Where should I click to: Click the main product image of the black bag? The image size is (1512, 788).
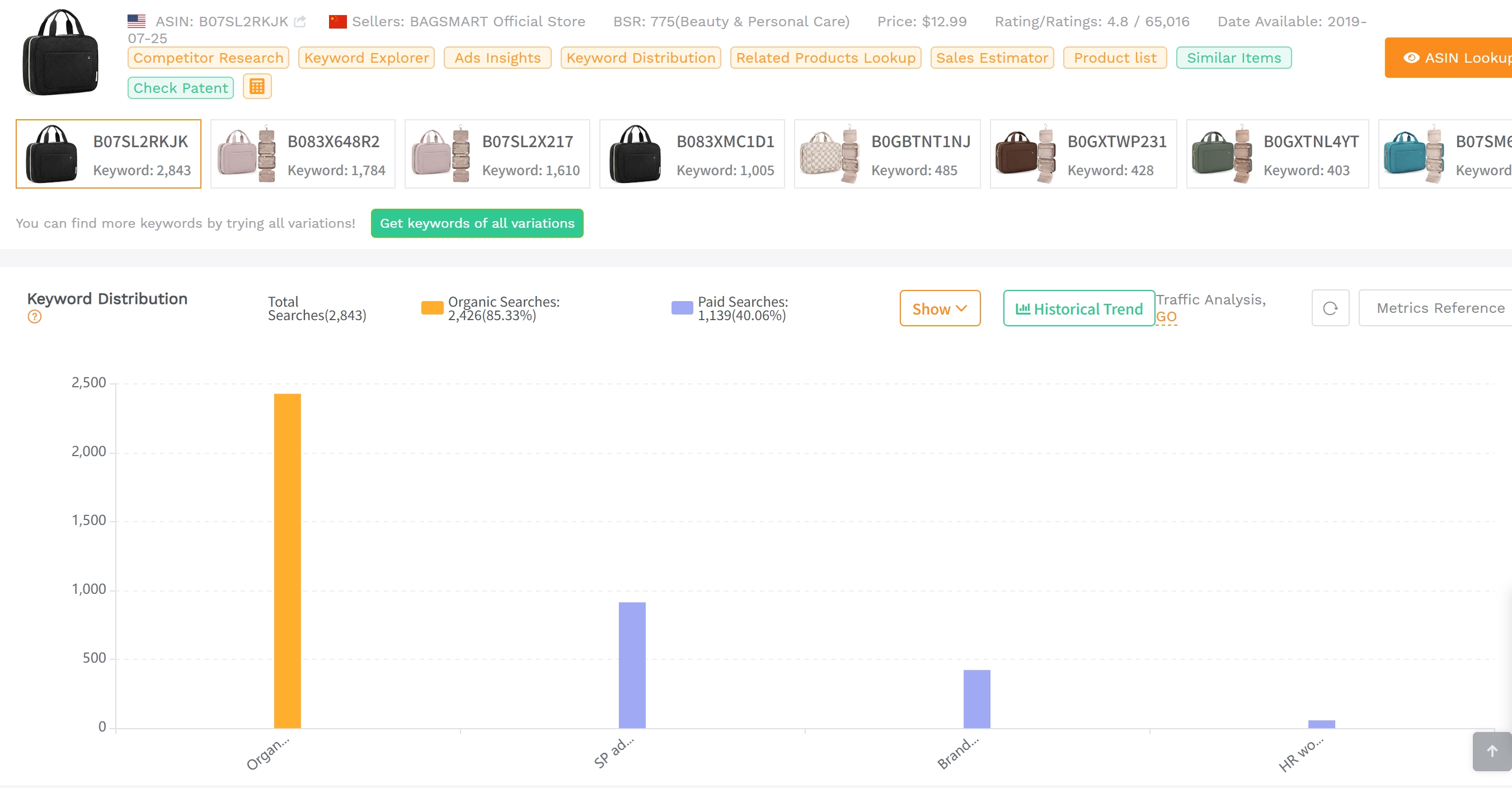point(60,53)
